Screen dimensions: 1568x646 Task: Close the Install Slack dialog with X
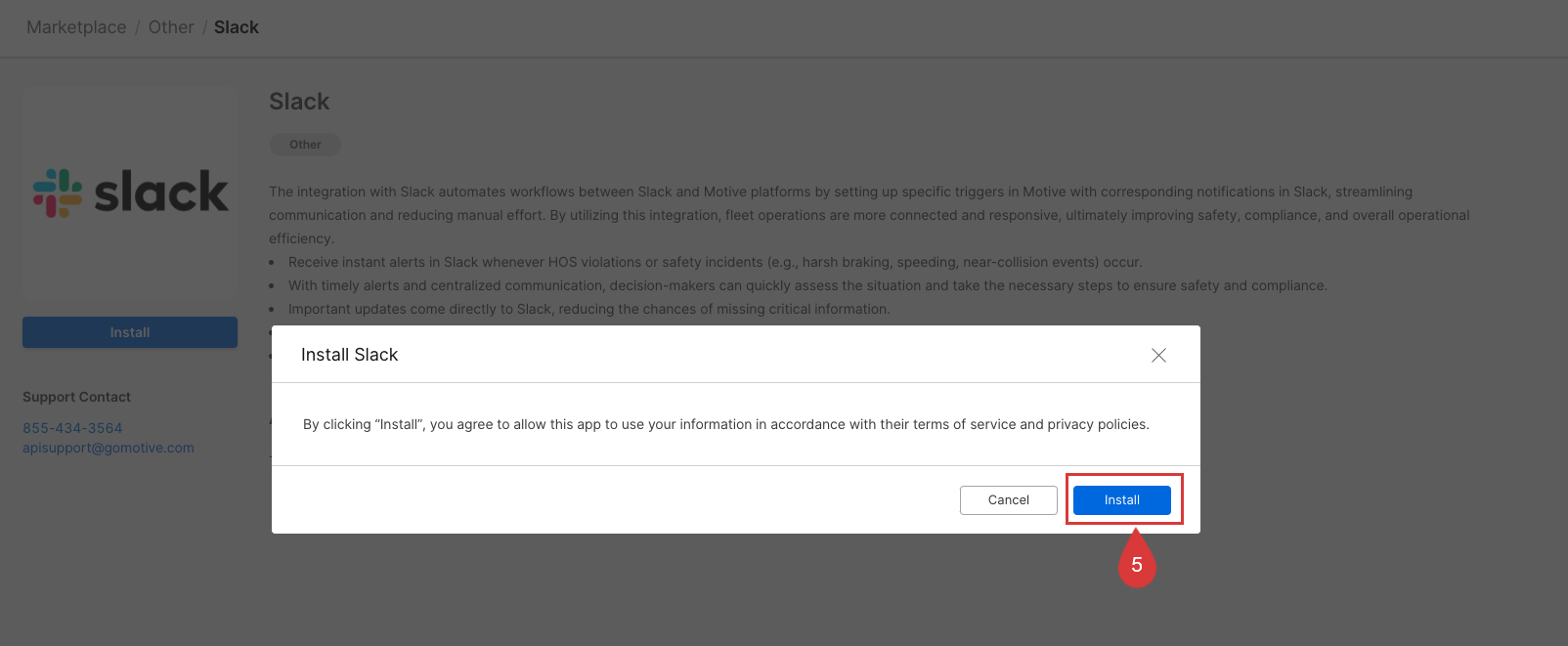point(1158,355)
